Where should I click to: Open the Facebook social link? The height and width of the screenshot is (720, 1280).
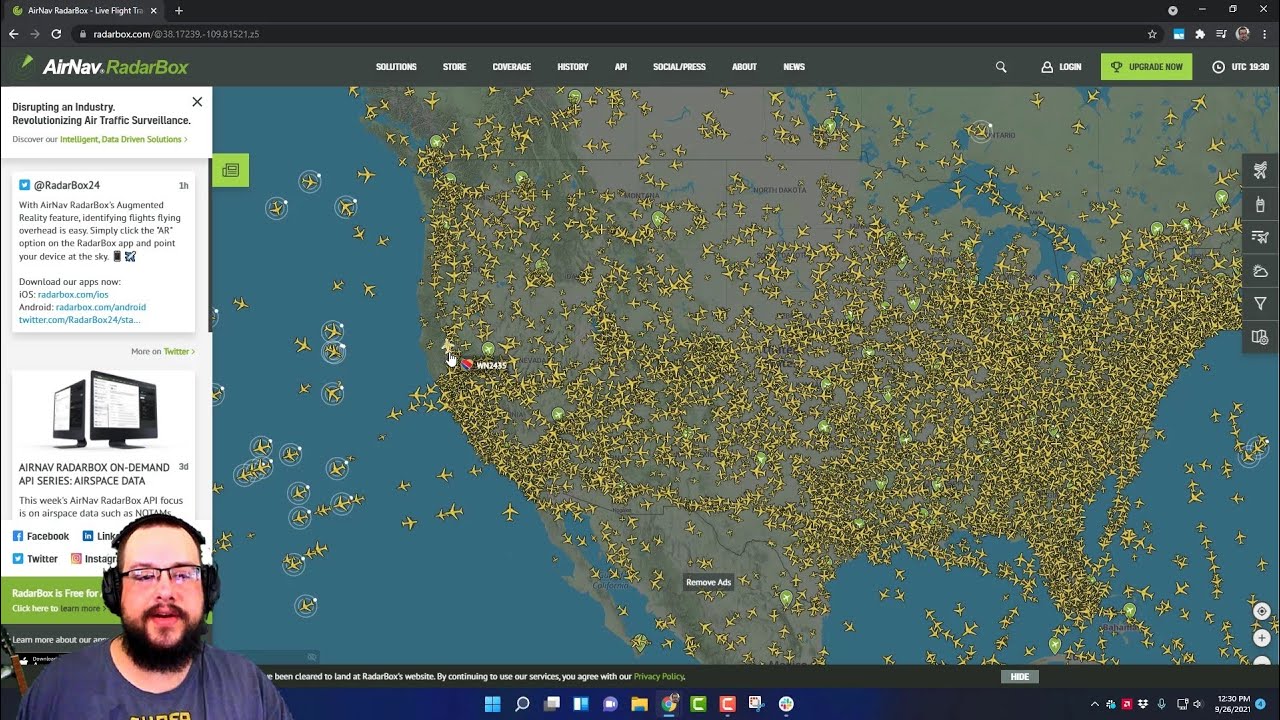(x=41, y=536)
